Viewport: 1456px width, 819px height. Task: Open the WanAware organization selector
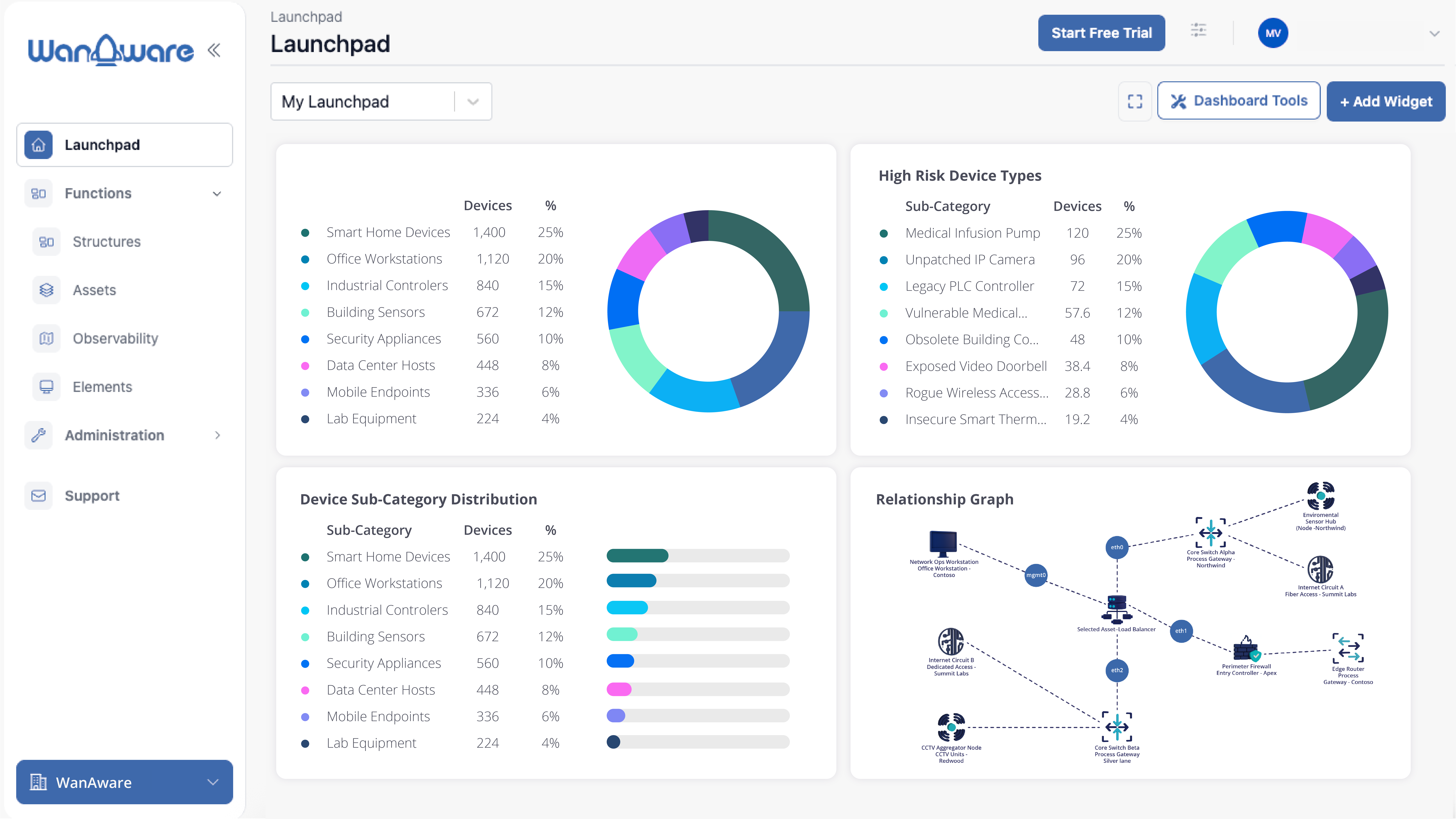pyautogui.click(x=124, y=782)
